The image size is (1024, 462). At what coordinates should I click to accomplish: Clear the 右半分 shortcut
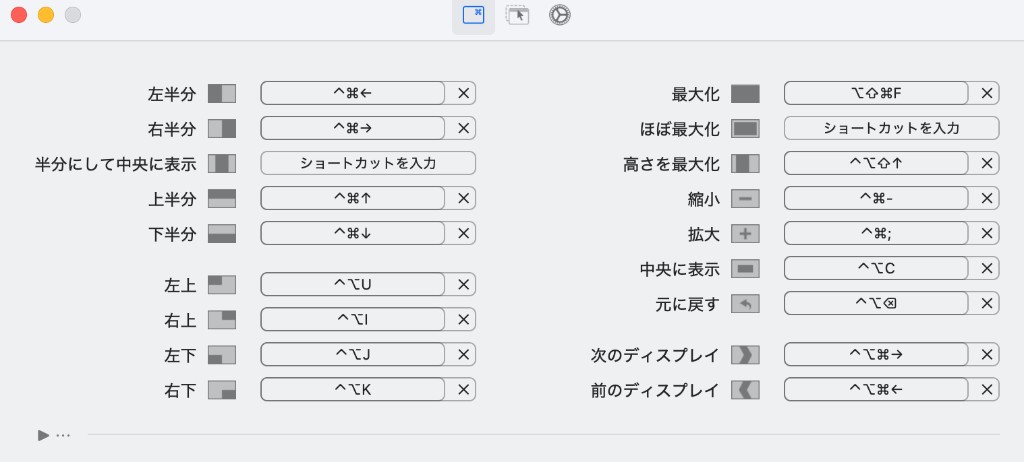463,128
